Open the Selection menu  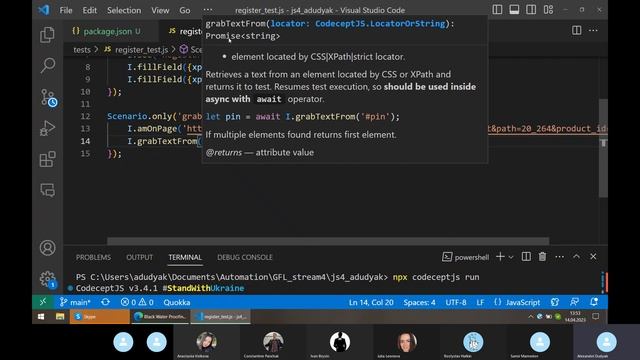[x=124, y=10]
